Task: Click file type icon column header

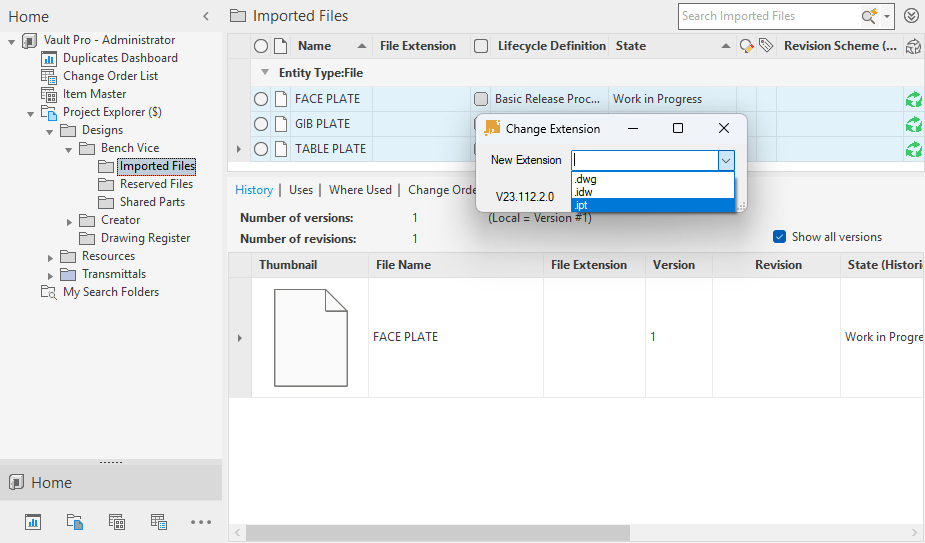Action: coord(281,46)
